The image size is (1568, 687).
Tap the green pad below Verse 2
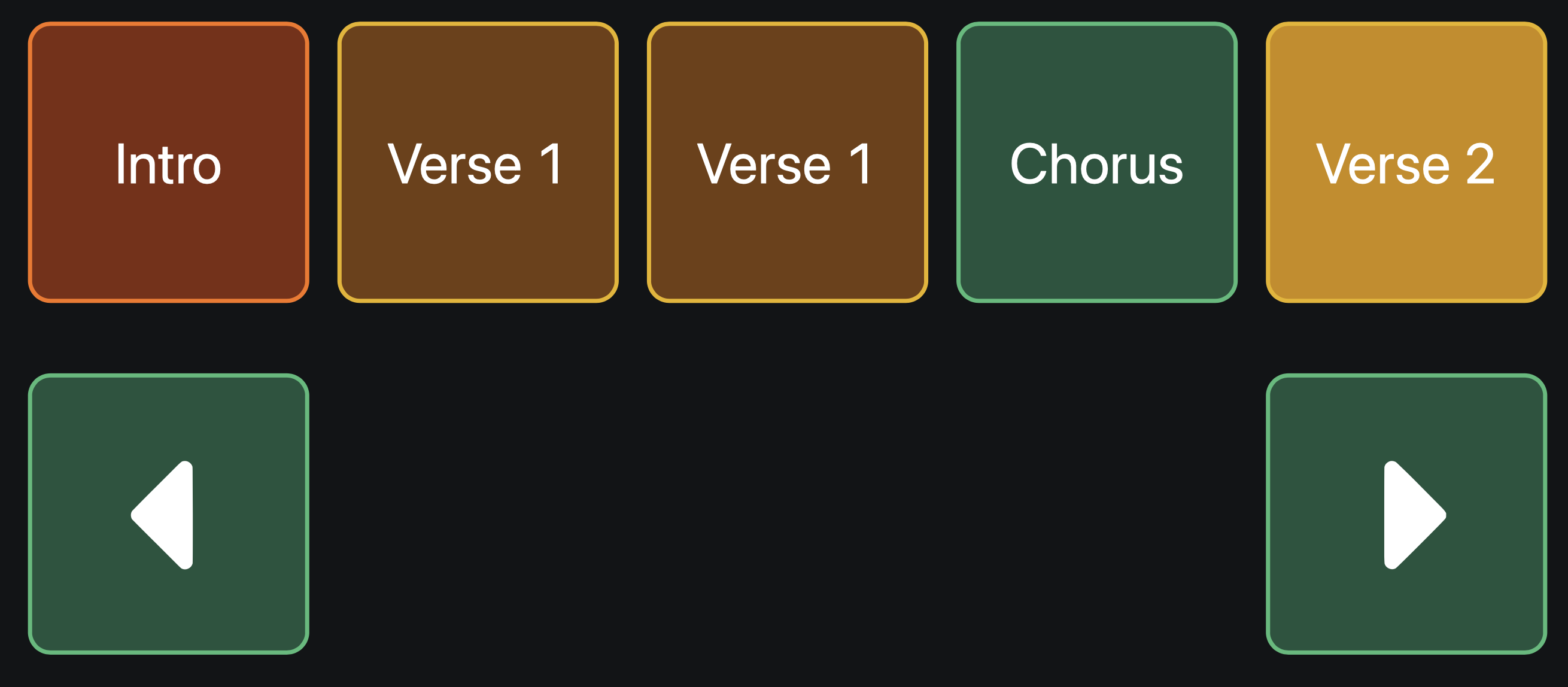[1406, 514]
